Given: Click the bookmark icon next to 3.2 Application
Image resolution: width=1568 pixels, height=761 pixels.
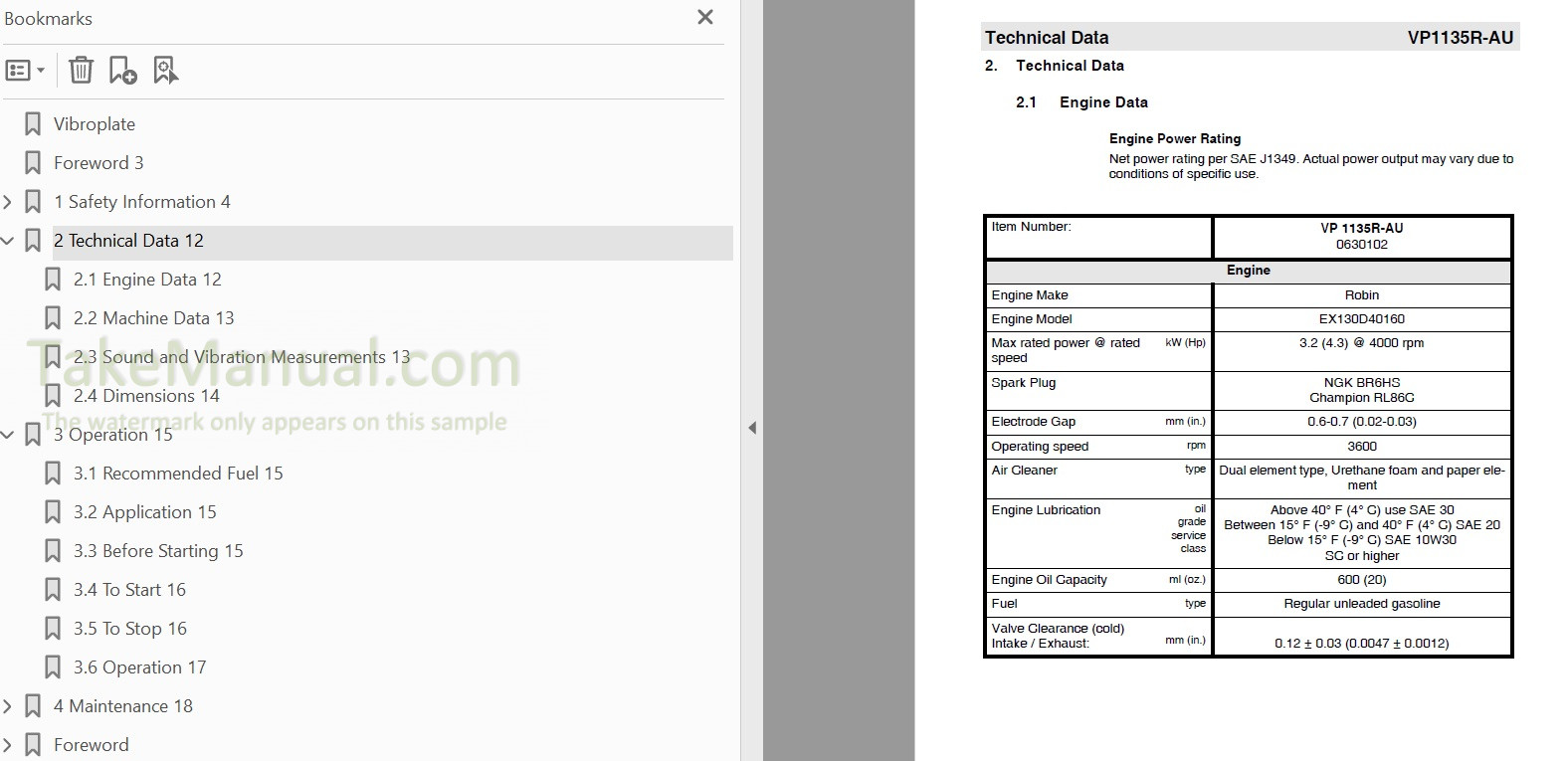Looking at the screenshot, I should [x=53, y=512].
